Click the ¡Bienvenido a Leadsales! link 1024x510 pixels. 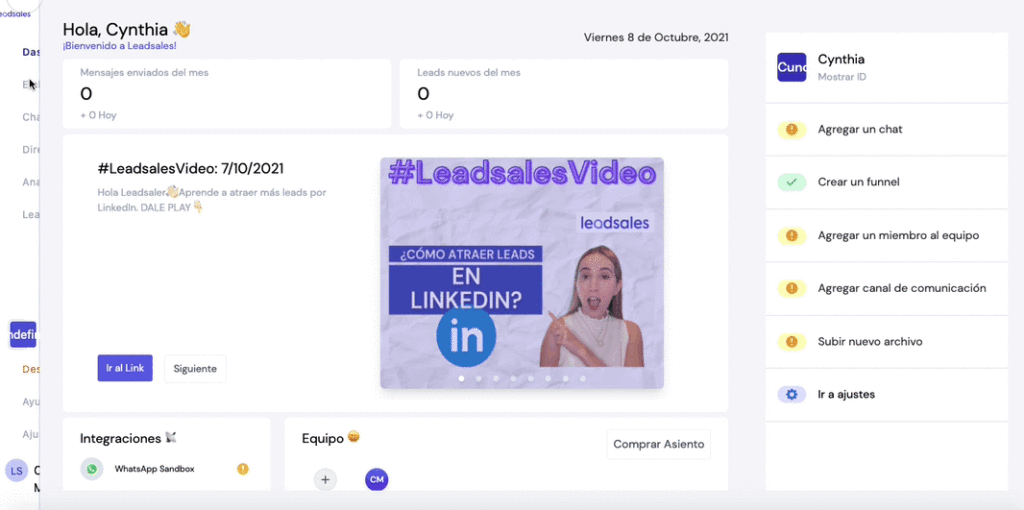pyautogui.click(x=120, y=46)
